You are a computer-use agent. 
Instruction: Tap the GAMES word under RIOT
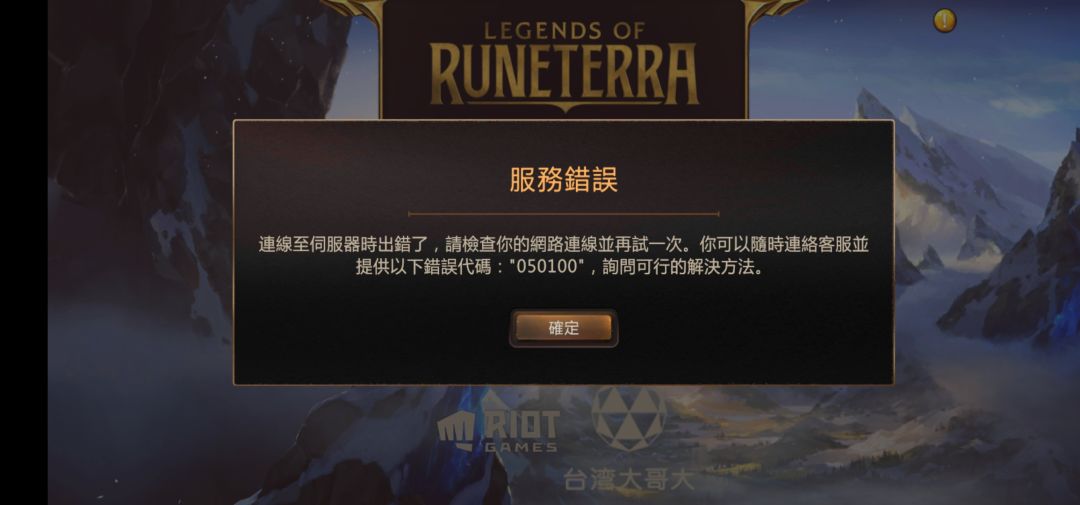[x=520, y=448]
